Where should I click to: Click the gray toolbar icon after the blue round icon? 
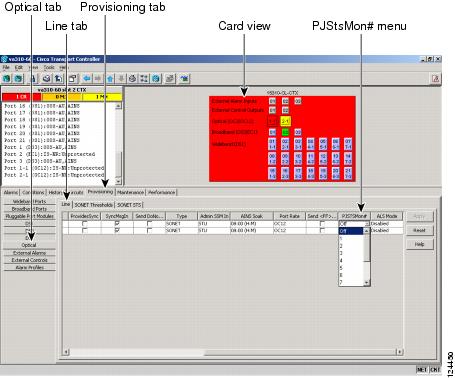(170, 79)
